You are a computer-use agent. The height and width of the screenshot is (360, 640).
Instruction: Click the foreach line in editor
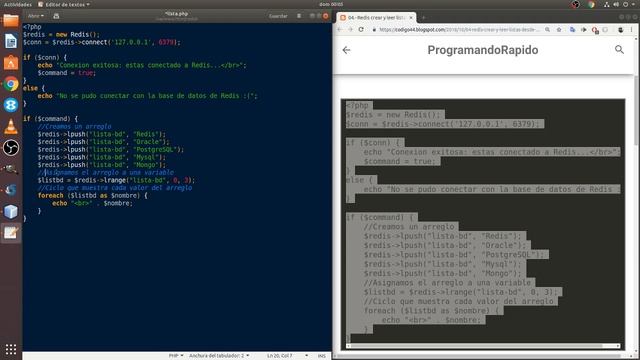coord(93,196)
